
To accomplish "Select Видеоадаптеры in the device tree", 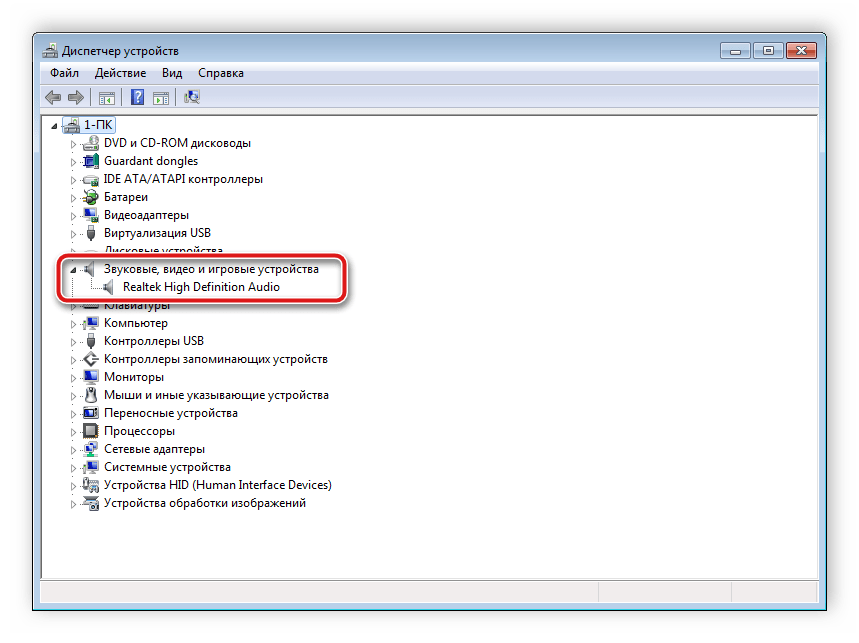I will [x=146, y=215].
